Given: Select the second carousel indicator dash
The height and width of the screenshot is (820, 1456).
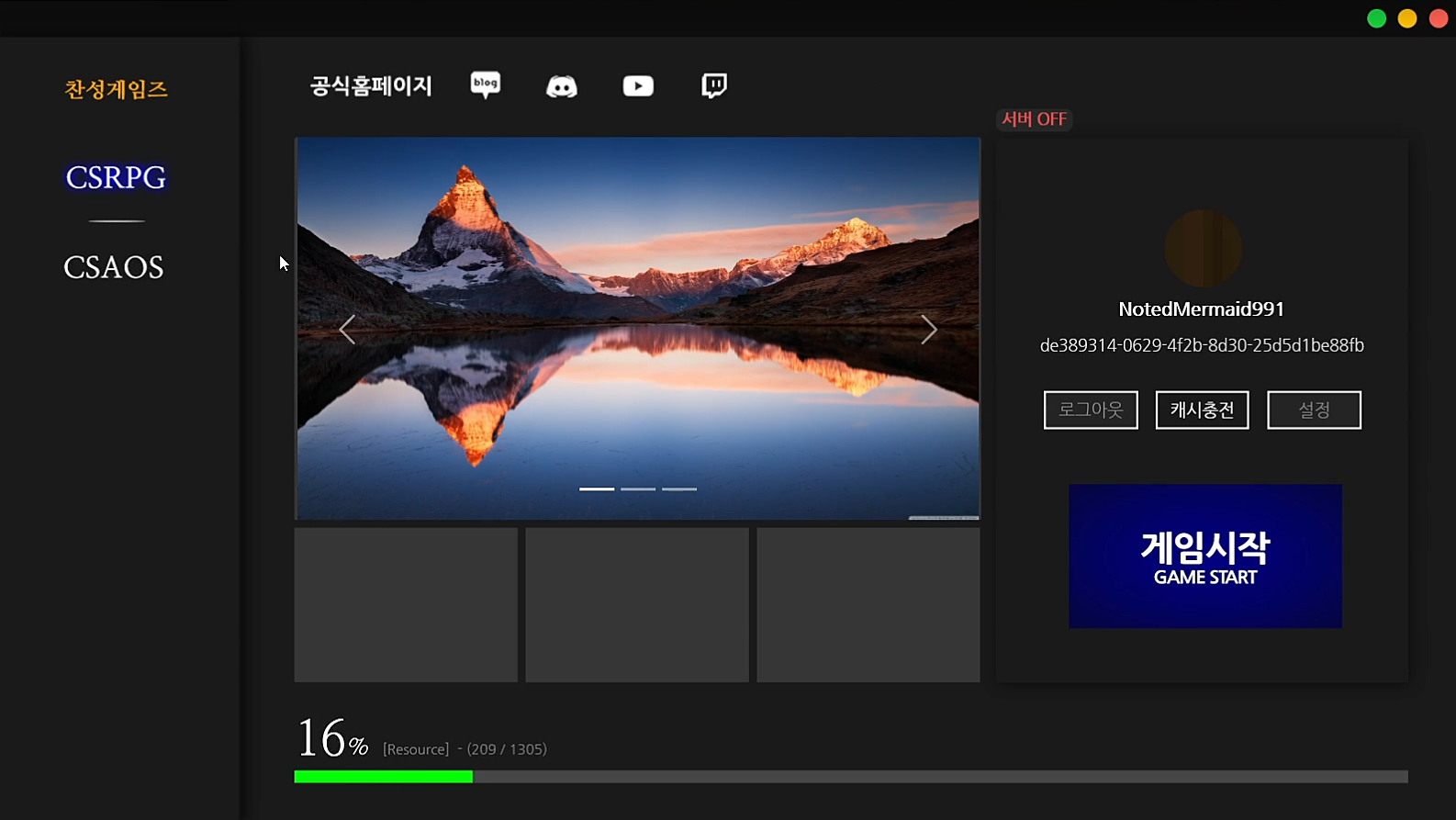Looking at the screenshot, I should point(638,489).
